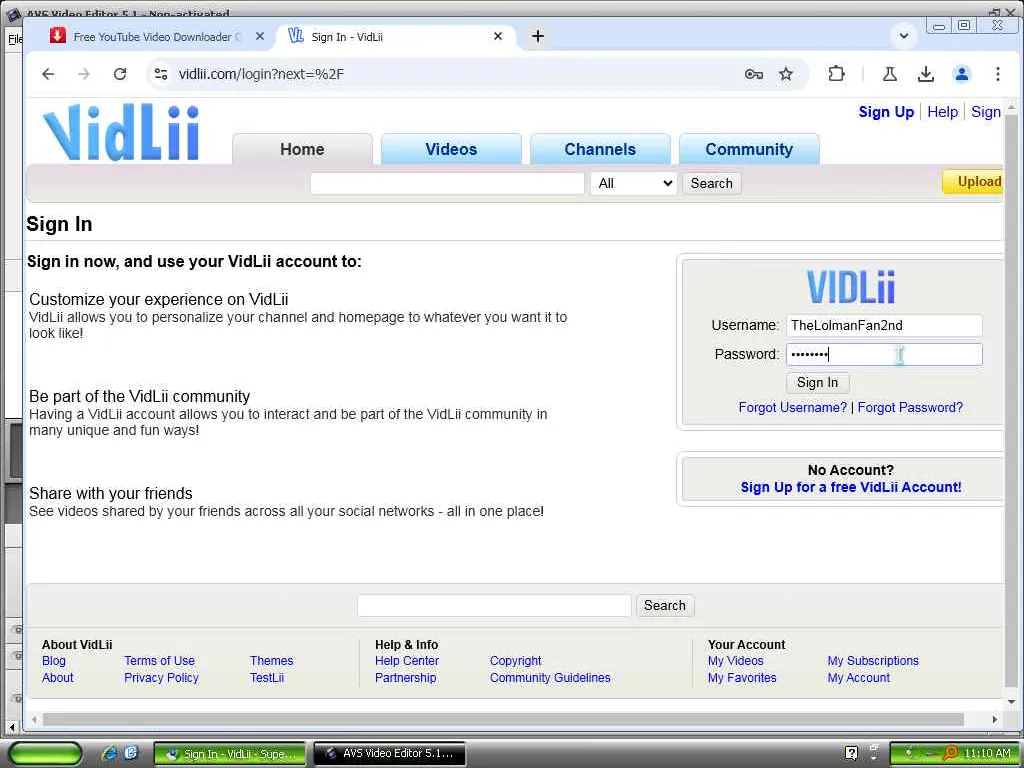Open browser downloads icon
Viewport: 1024px width, 768px height.
(x=925, y=74)
